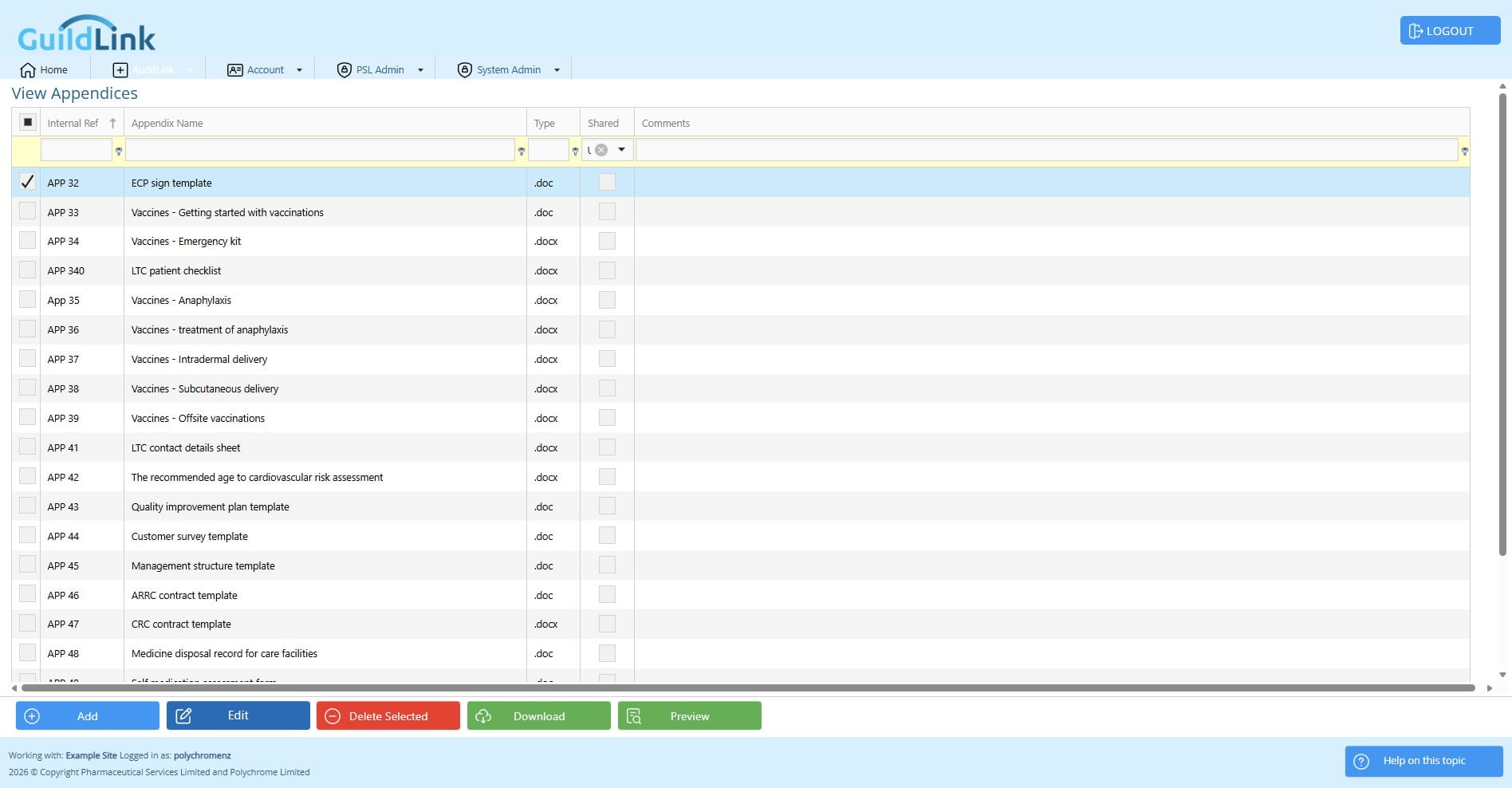The width and height of the screenshot is (1512, 788).
Task: Sort by Appendix Name column header
Action: (x=167, y=123)
